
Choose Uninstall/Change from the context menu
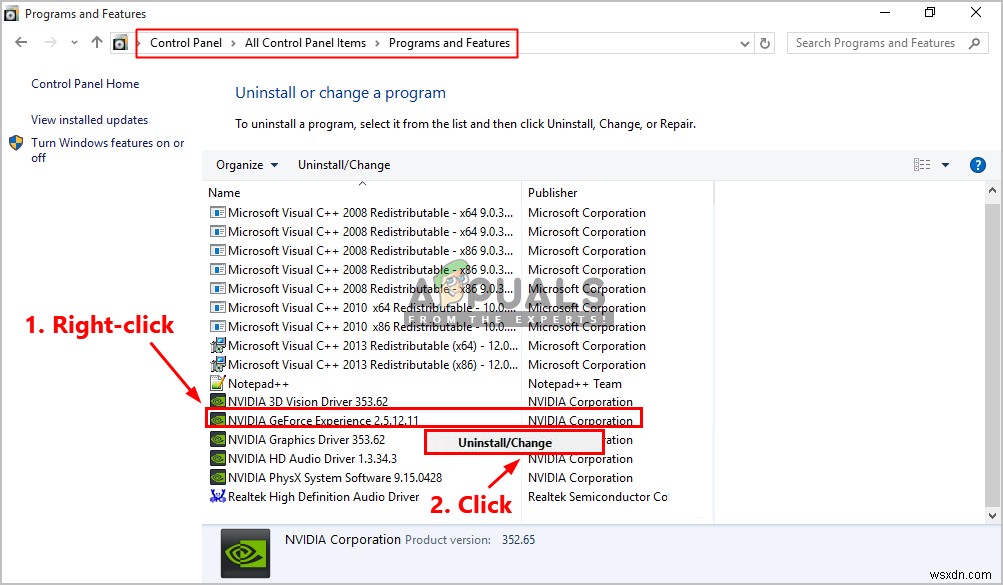[x=513, y=442]
